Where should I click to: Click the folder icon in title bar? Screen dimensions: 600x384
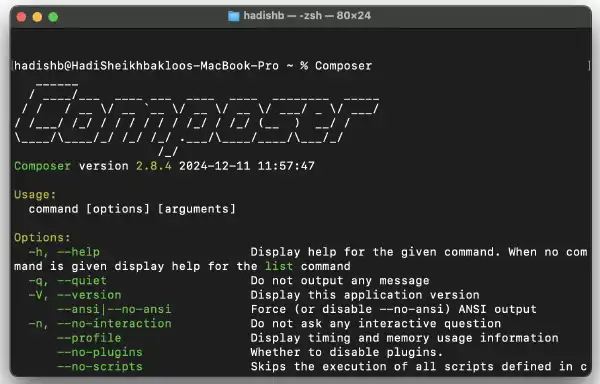[x=233, y=16]
